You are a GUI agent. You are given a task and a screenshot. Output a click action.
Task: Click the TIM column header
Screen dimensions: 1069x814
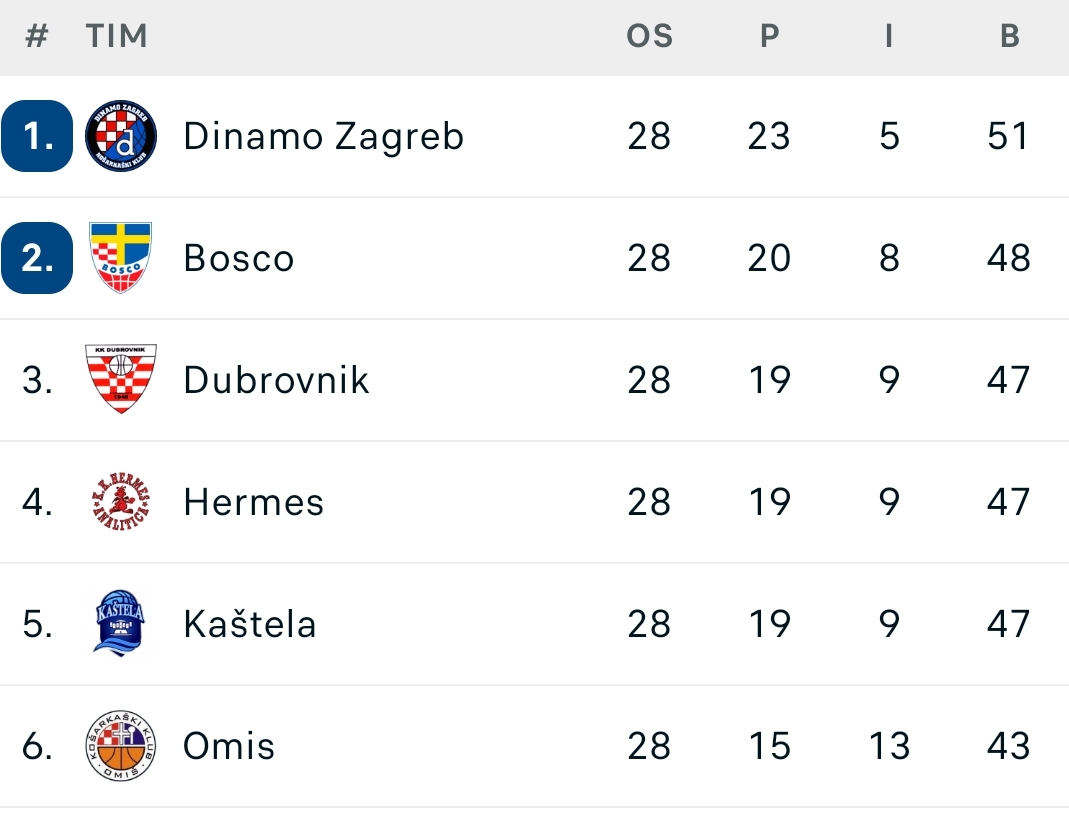pos(117,36)
